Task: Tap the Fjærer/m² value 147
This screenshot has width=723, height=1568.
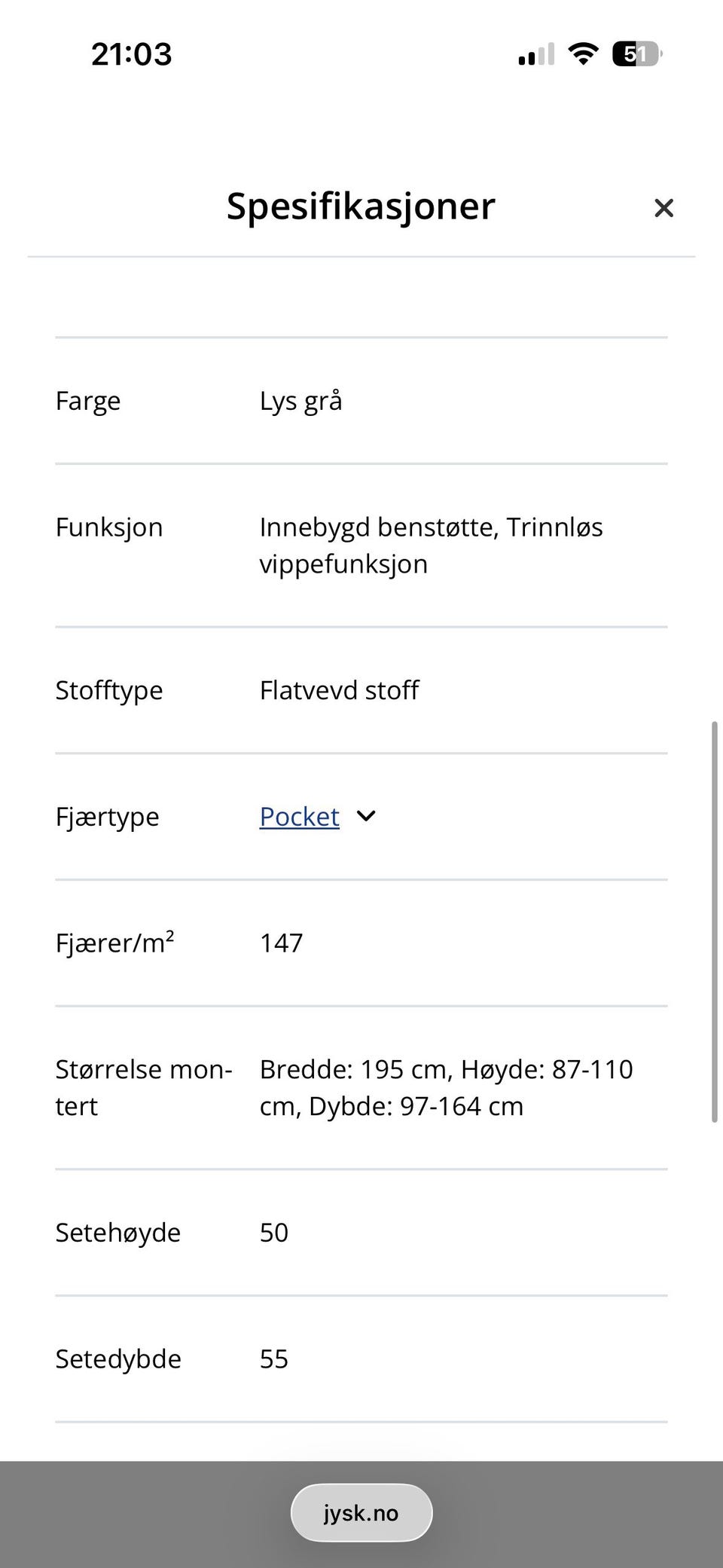Action: [282, 943]
